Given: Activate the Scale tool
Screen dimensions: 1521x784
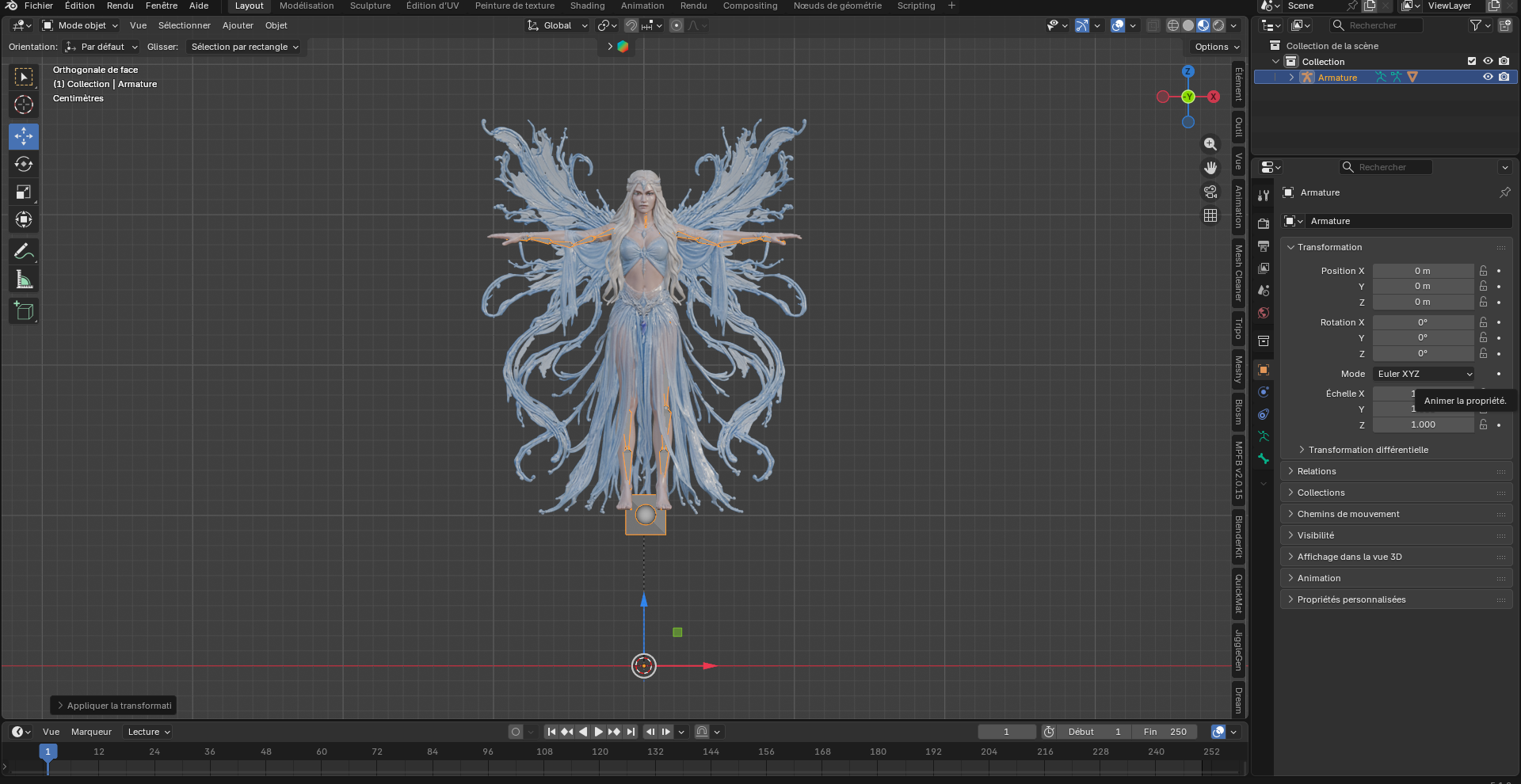Looking at the screenshot, I should (x=24, y=192).
